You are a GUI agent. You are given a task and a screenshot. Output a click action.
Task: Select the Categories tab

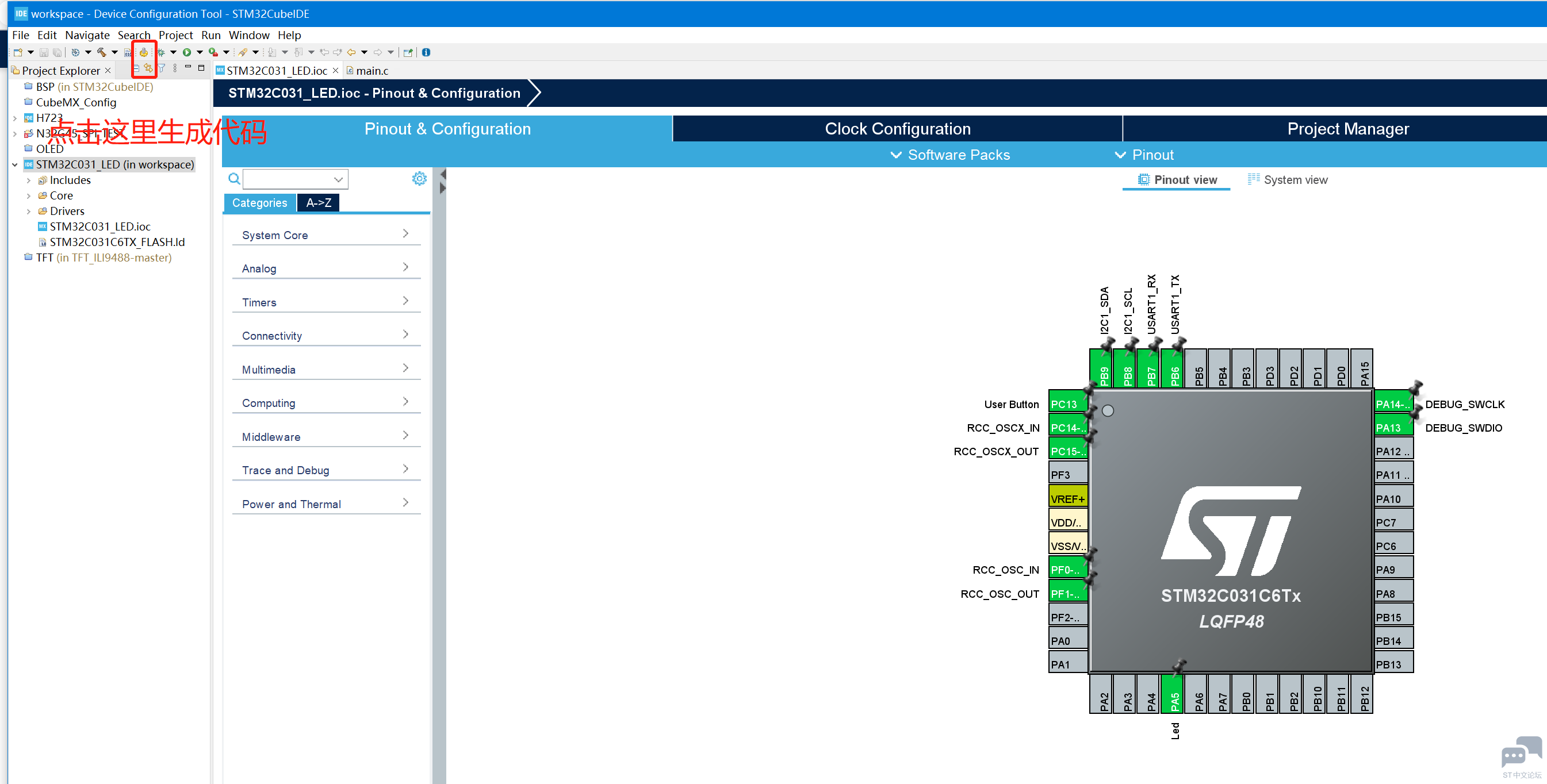click(x=259, y=203)
